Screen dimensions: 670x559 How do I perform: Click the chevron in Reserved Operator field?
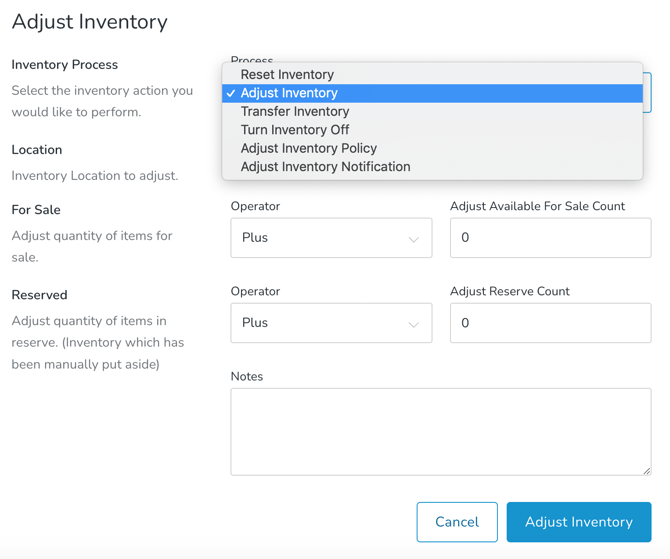(x=413, y=324)
